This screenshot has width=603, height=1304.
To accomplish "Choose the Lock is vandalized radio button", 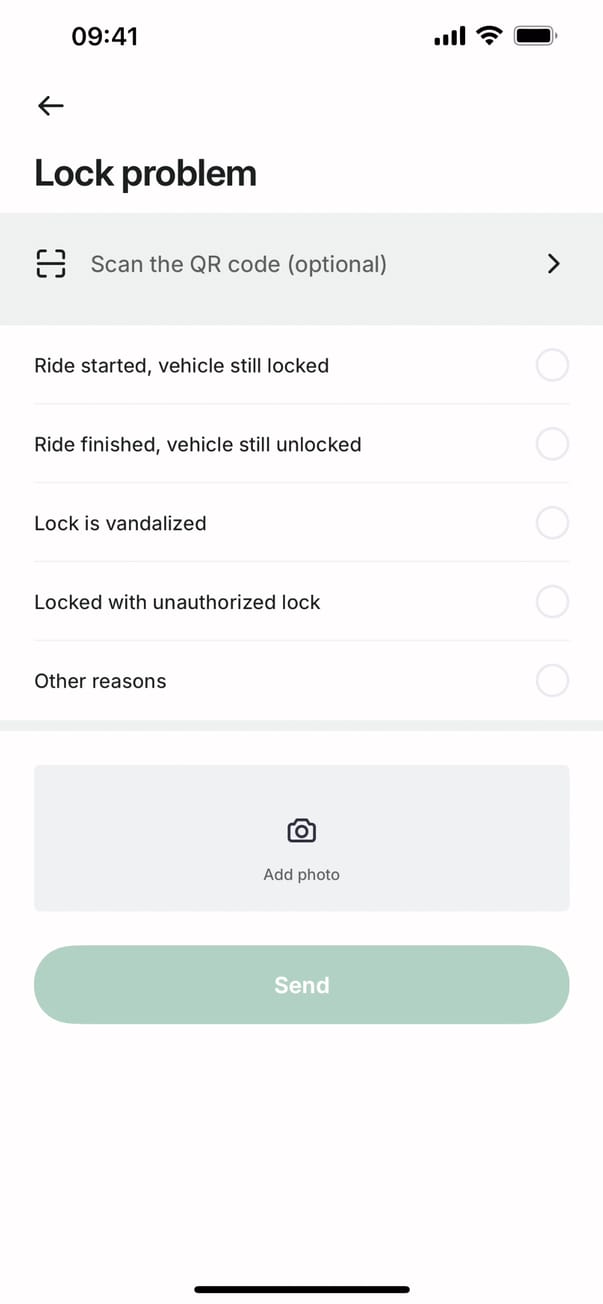I will (x=552, y=522).
